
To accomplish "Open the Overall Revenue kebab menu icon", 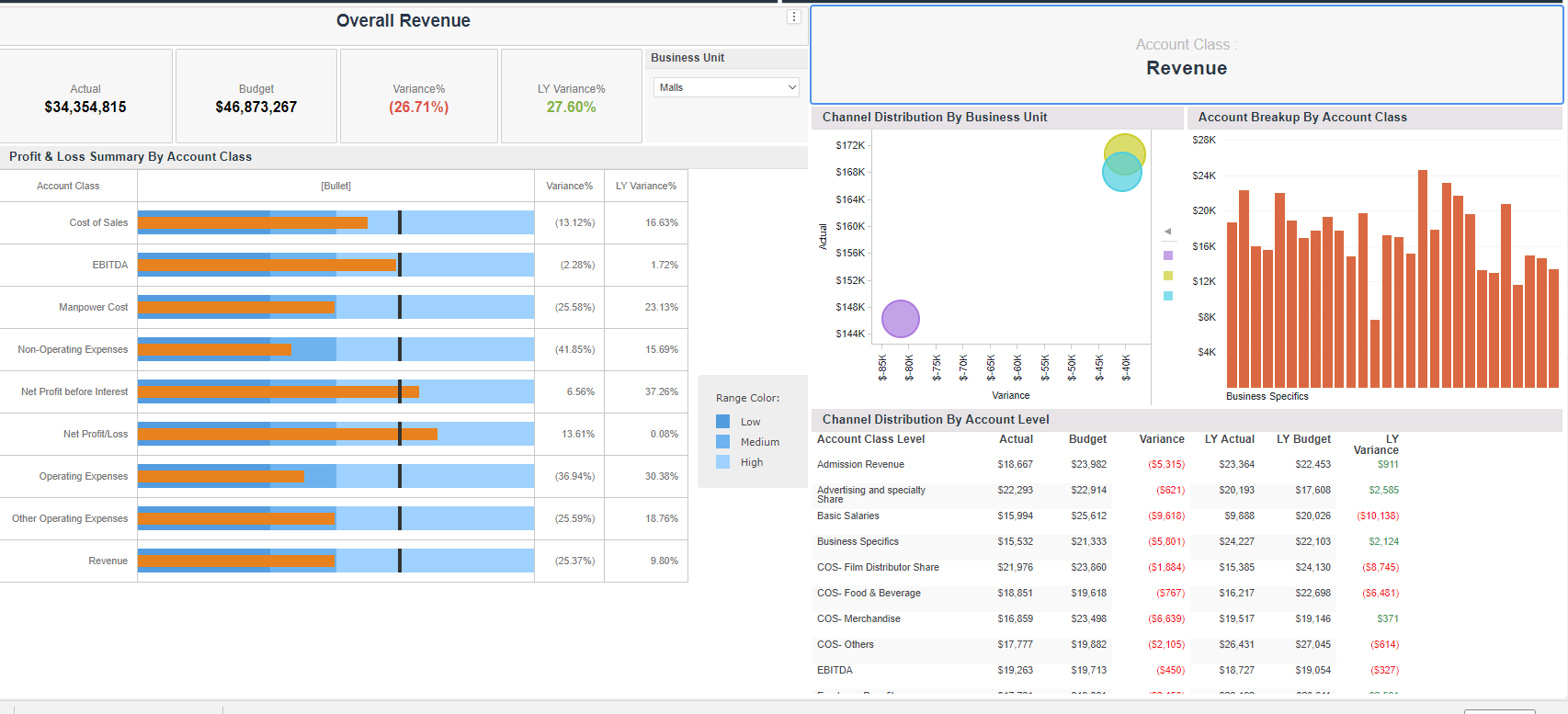I will point(794,17).
